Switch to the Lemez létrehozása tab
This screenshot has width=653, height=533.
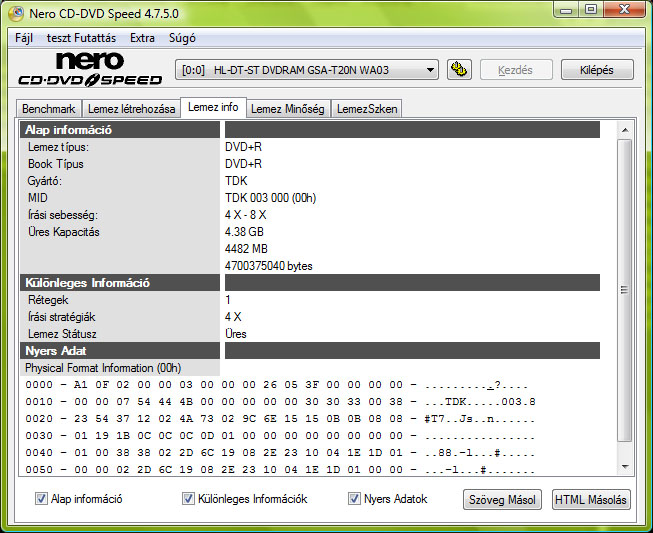pos(131,109)
